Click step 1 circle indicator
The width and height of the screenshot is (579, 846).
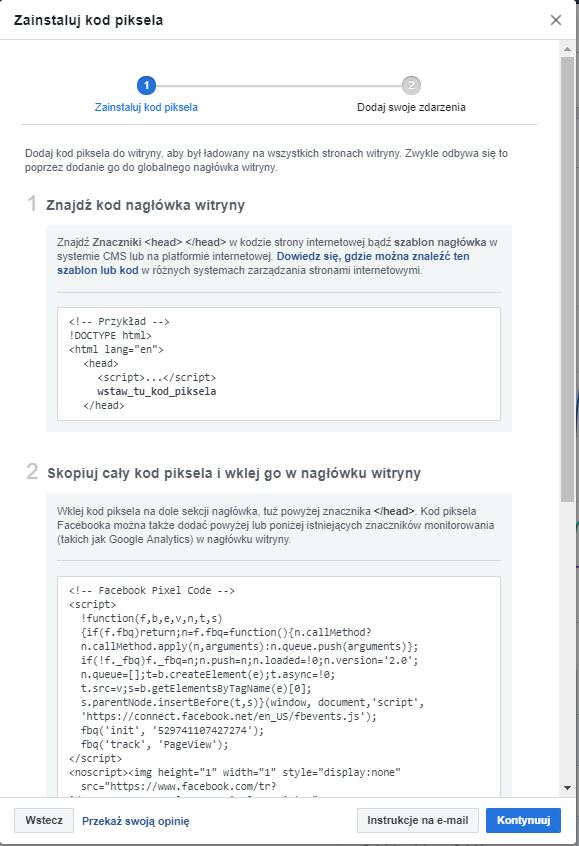coord(146,85)
